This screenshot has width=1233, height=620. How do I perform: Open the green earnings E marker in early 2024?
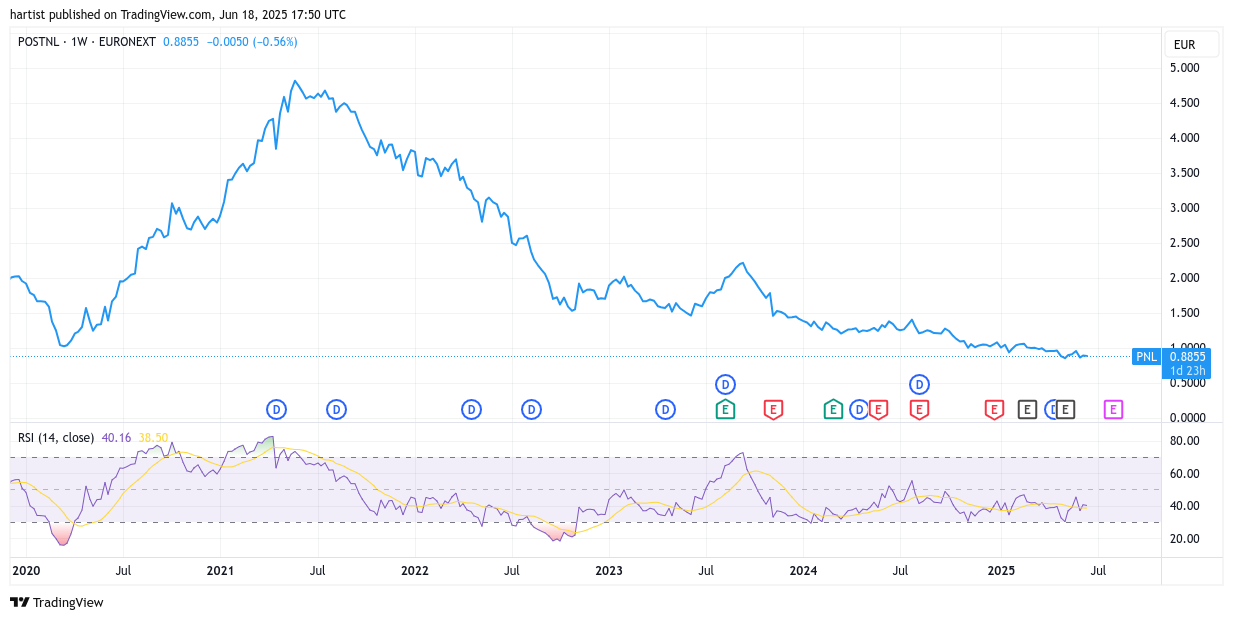[833, 409]
